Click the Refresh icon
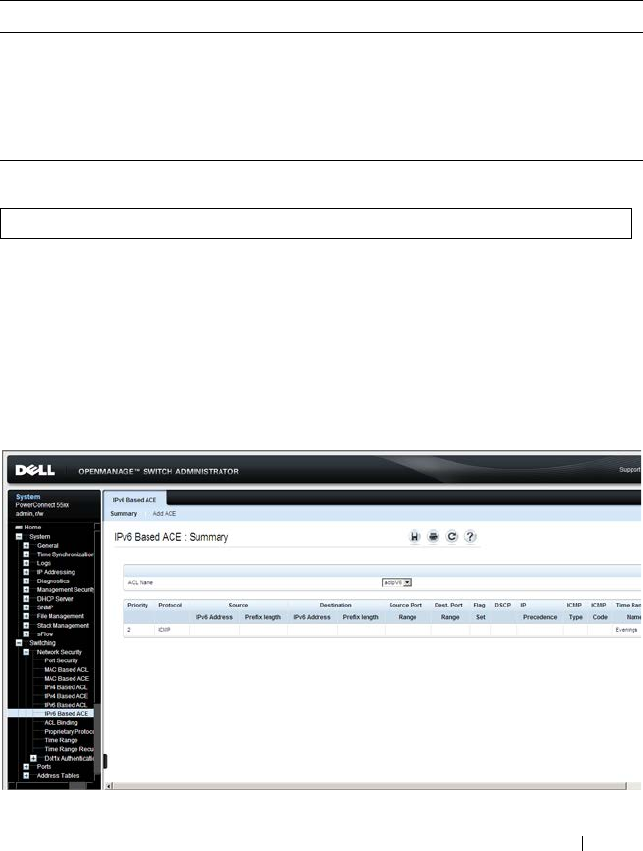 (451, 537)
